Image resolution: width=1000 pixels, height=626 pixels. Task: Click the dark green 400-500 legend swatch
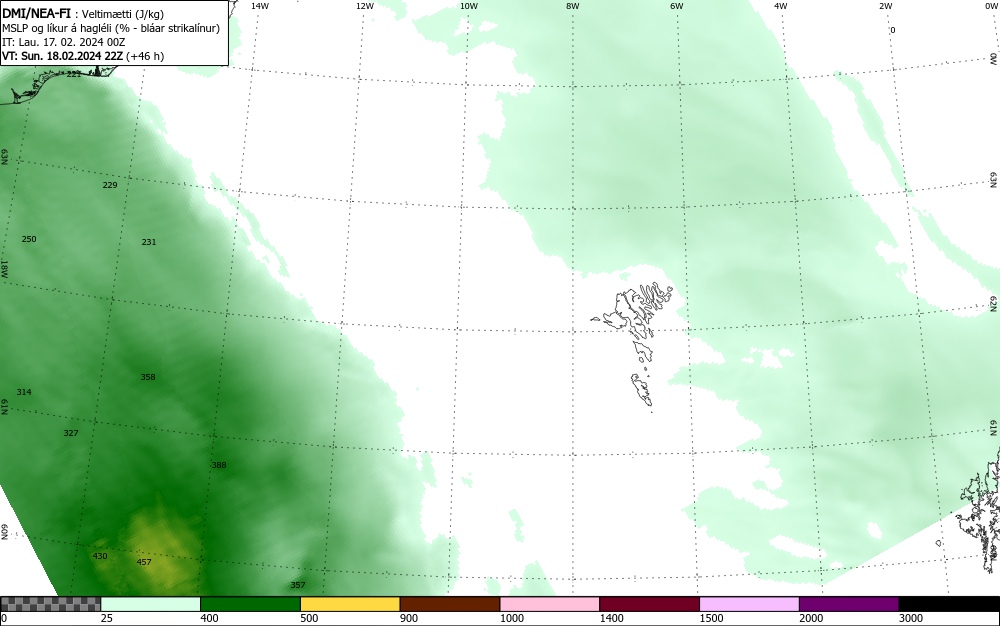[x=250, y=604]
